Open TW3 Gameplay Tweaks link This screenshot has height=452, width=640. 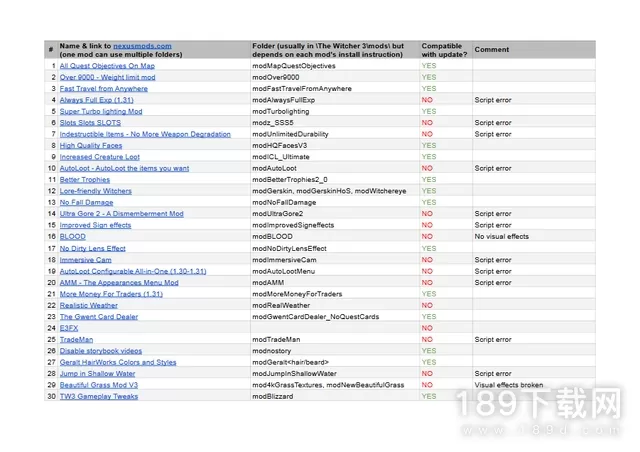99,396
